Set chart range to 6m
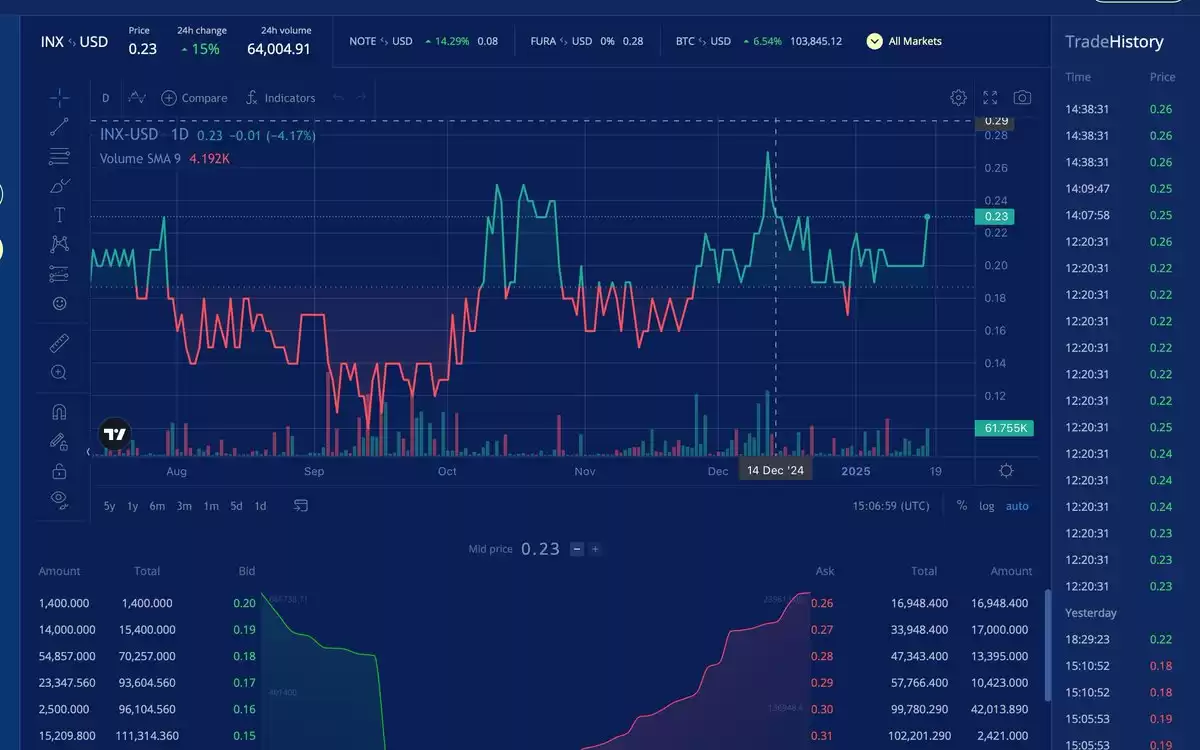The height and width of the screenshot is (750, 1200). click(x=157, y=506)
